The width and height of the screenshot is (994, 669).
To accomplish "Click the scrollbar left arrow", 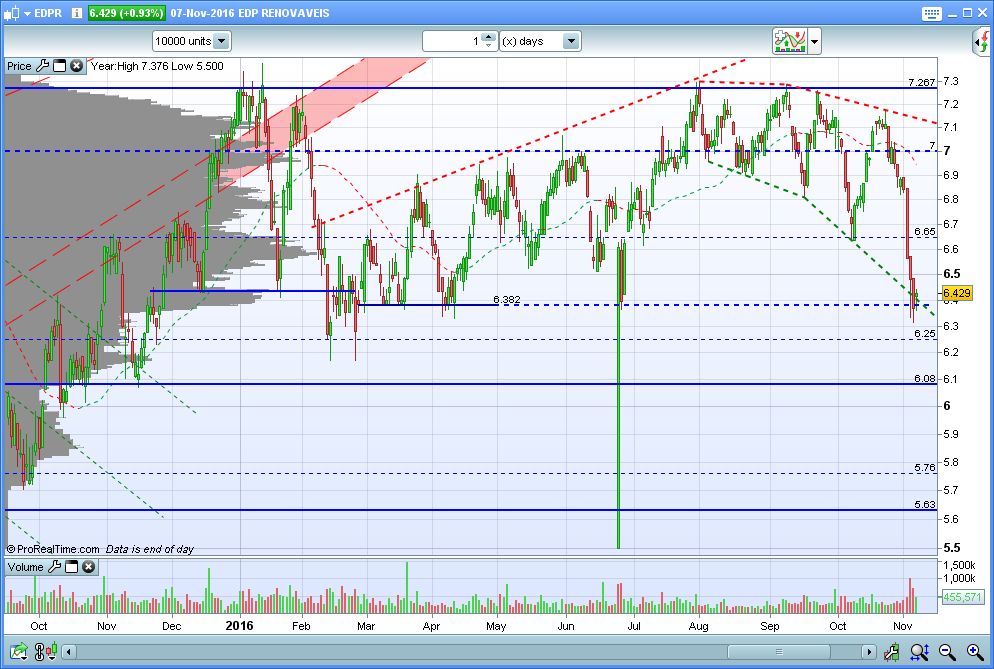I will point(68,652).
